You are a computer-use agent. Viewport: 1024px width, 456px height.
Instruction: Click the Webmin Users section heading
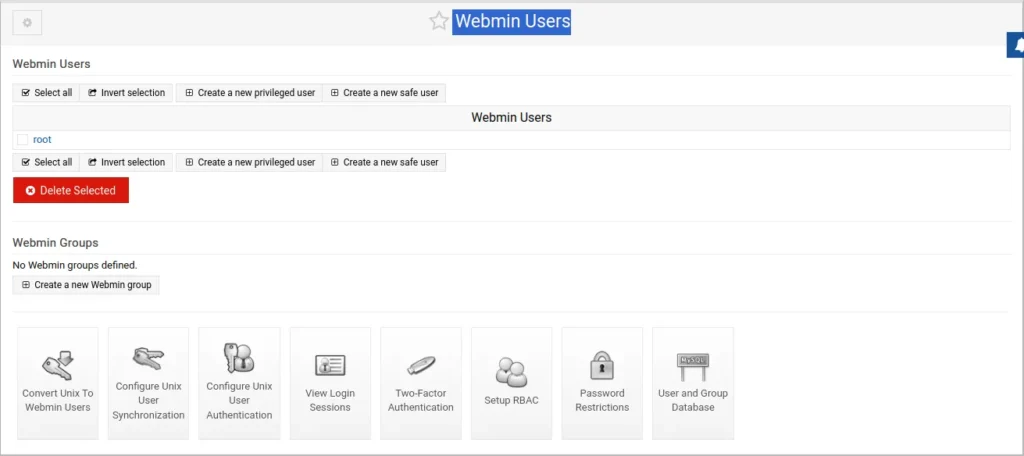pyautogui.click(x=52, y=64)
